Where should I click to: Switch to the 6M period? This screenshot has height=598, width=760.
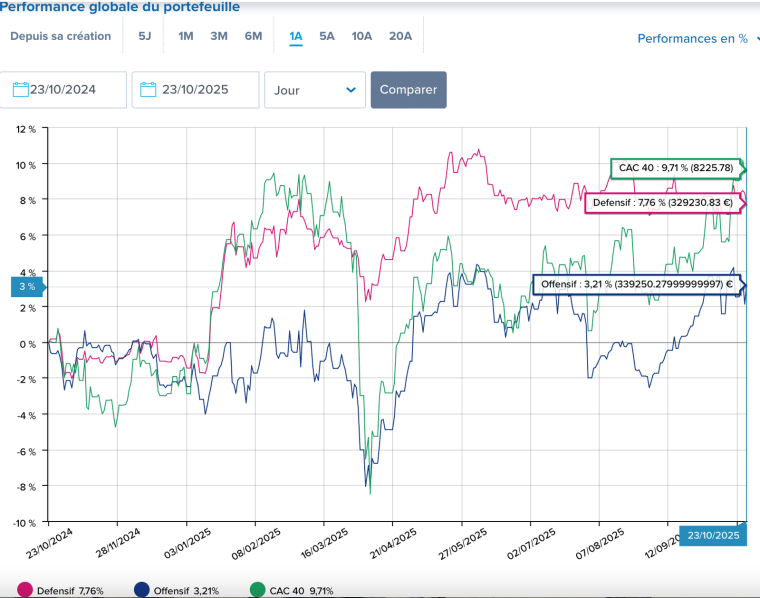(x=253, y=36)
